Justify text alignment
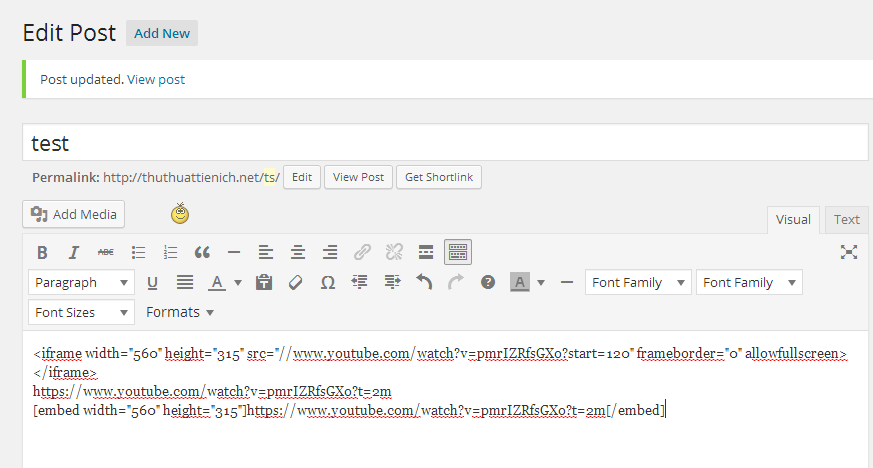This screenshot has height=468, width=873. pos(185,283)
